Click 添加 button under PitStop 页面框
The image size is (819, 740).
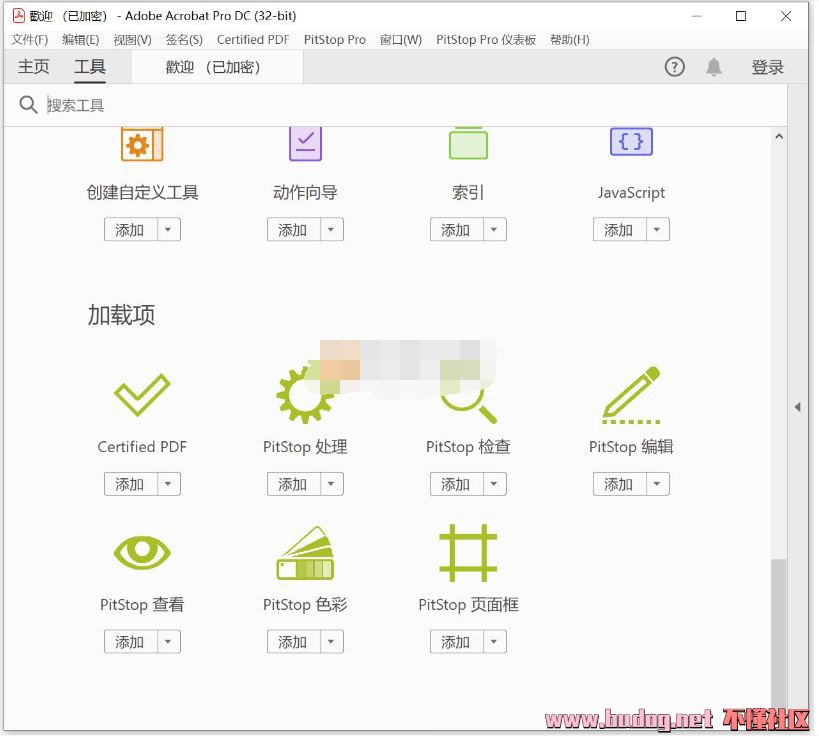(457, 641)
